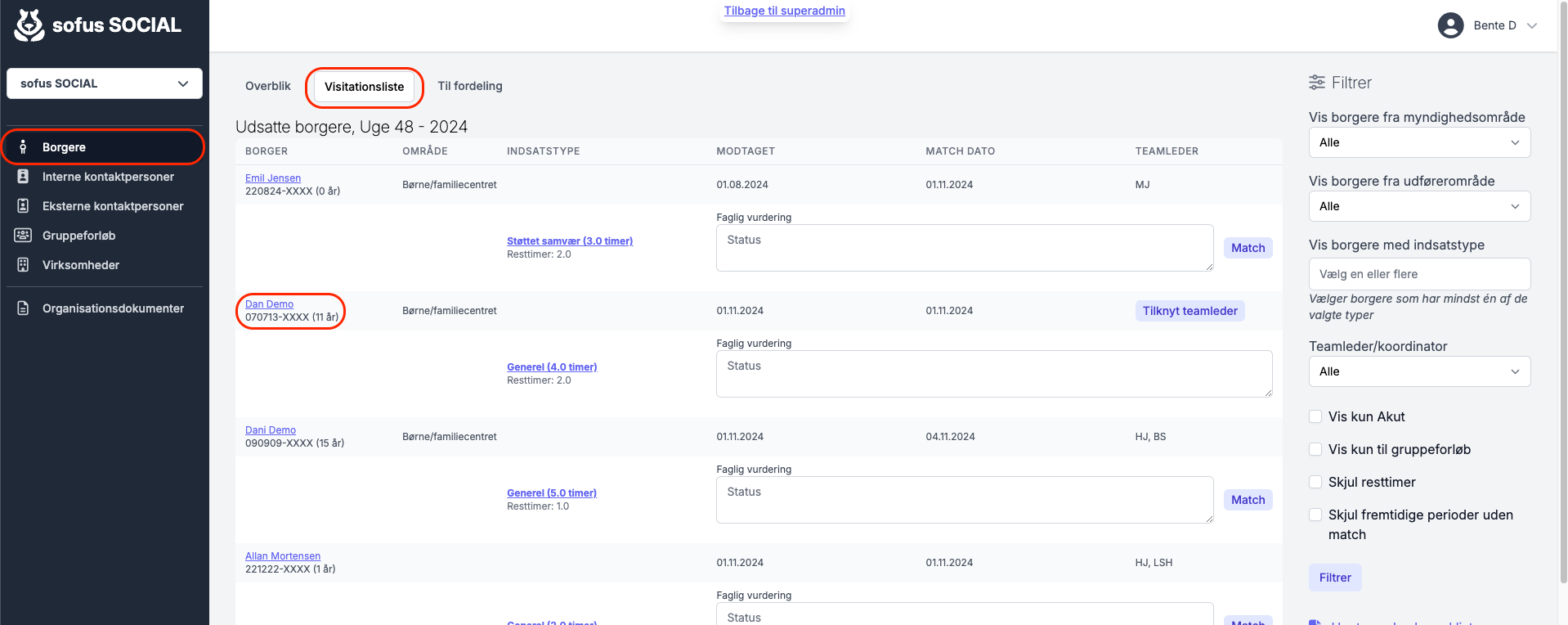Toggle the Skjul resttimer checkbox
1568x625 pixels.
[1315, 482]
